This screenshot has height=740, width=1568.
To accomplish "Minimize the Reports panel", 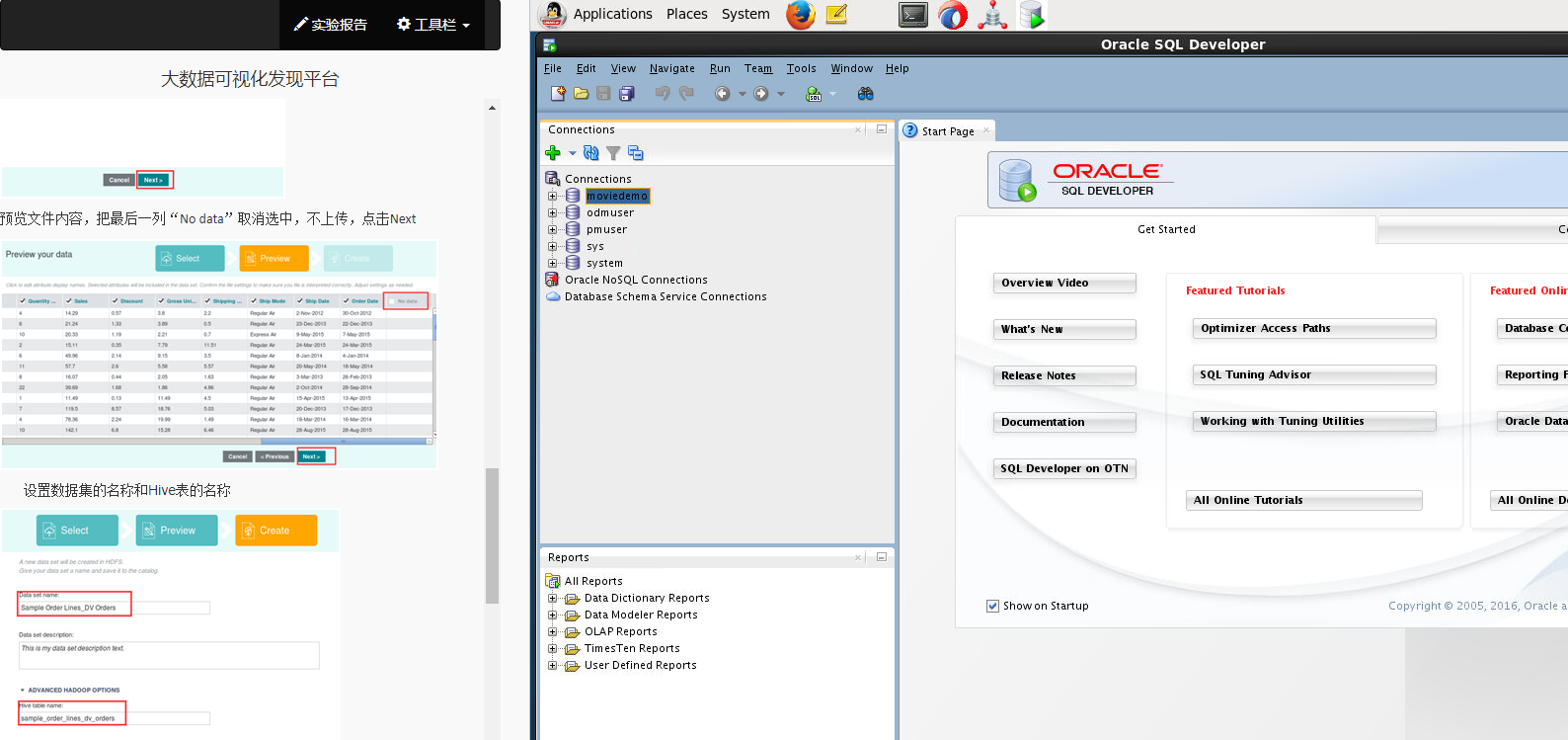I will click(882, 557).
